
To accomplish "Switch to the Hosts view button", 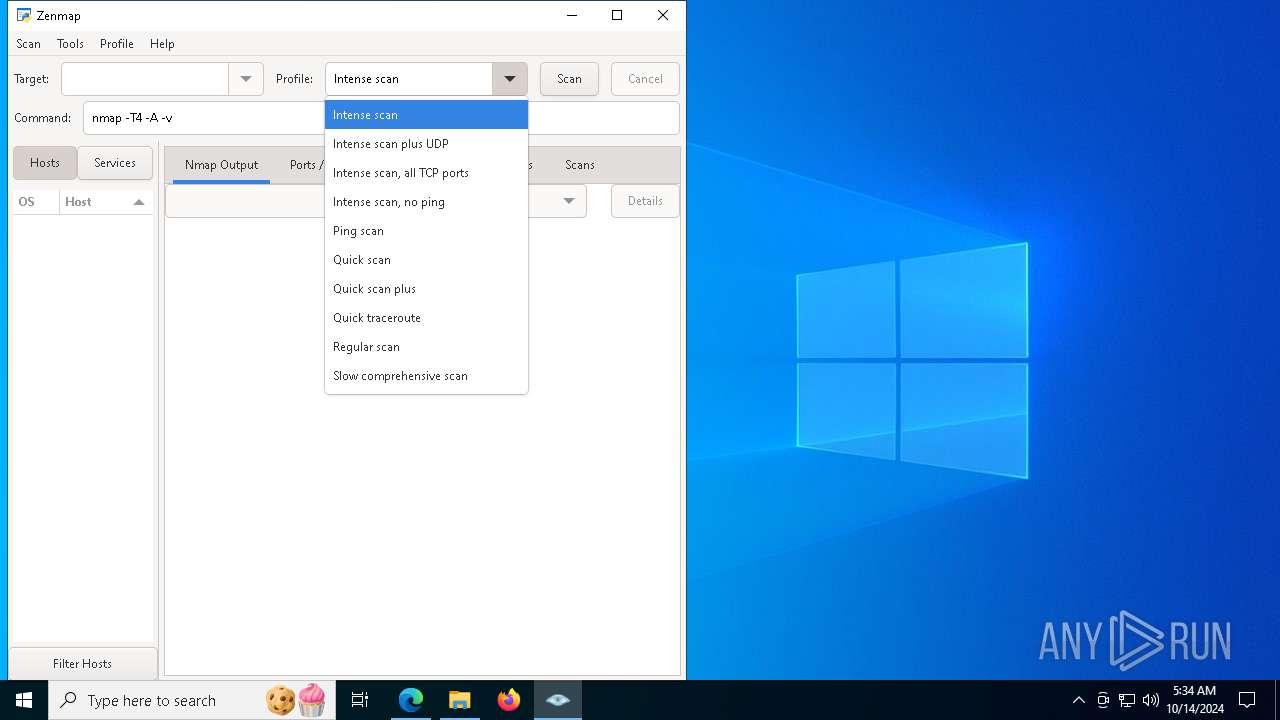I will (x=45, y=163).
